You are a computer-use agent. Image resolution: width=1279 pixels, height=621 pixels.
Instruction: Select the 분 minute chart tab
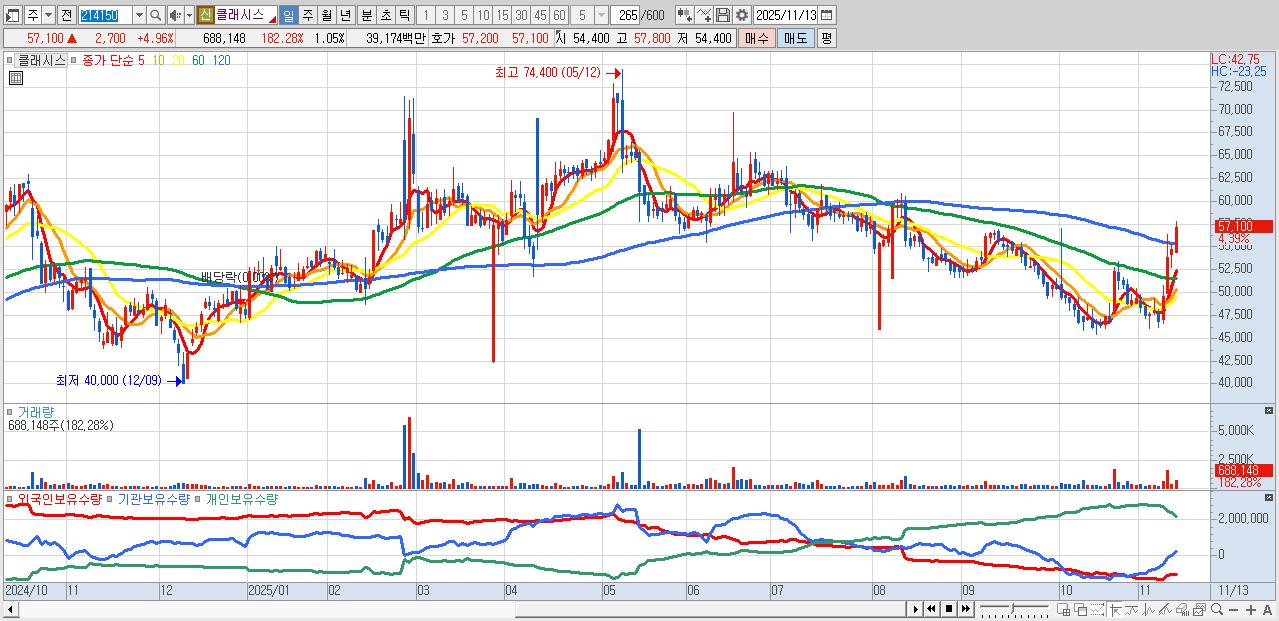pos(366,15)
